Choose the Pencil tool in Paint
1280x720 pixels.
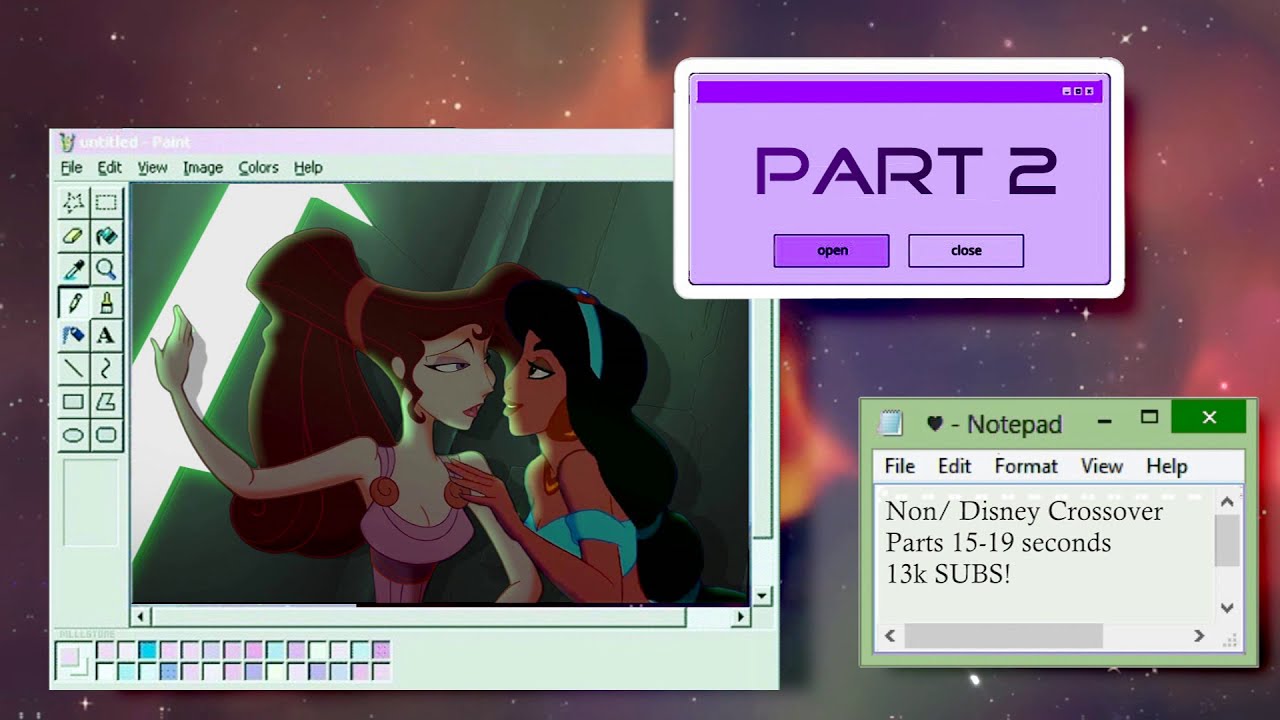(73, 302)
